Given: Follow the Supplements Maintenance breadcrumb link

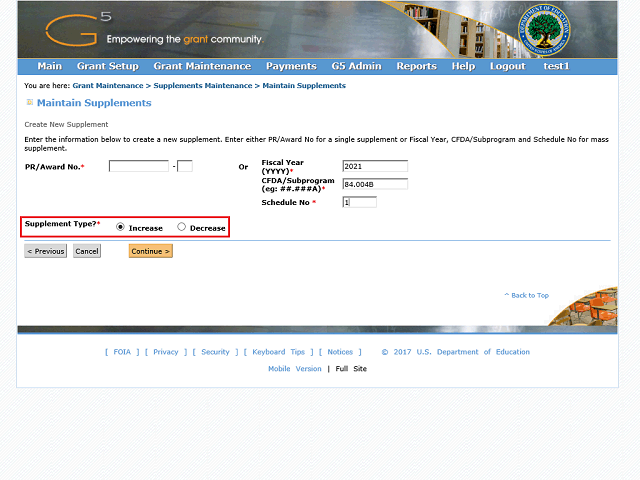Looking at the screenshot, I should click(x=203, y=86).
